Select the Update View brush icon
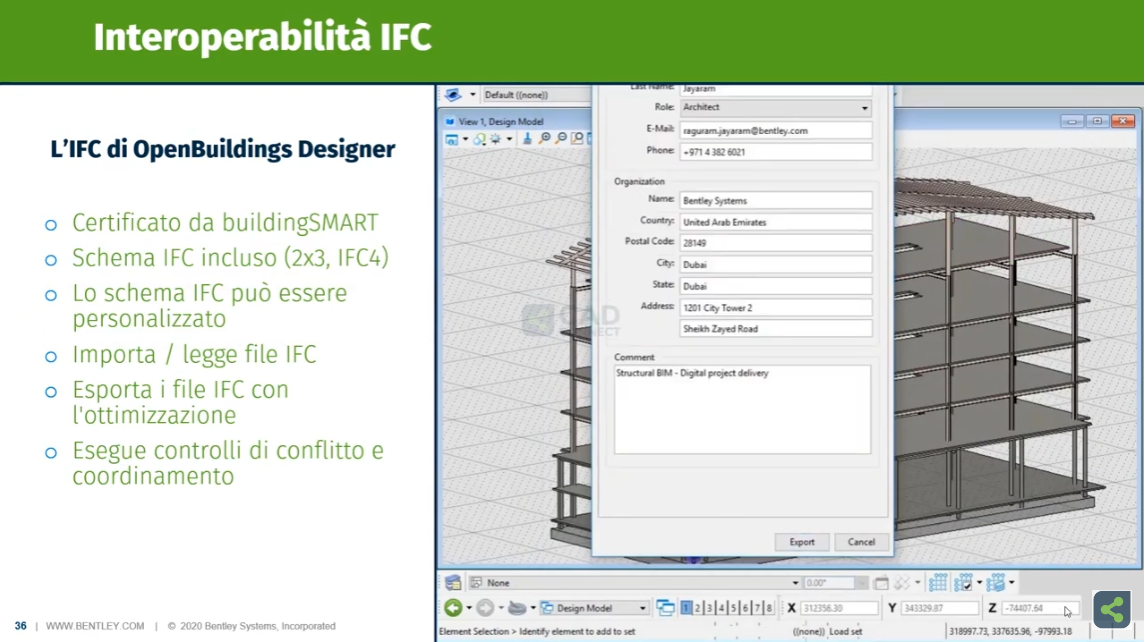This screenshot has height=642, width=1145. [x=527, y=139]
